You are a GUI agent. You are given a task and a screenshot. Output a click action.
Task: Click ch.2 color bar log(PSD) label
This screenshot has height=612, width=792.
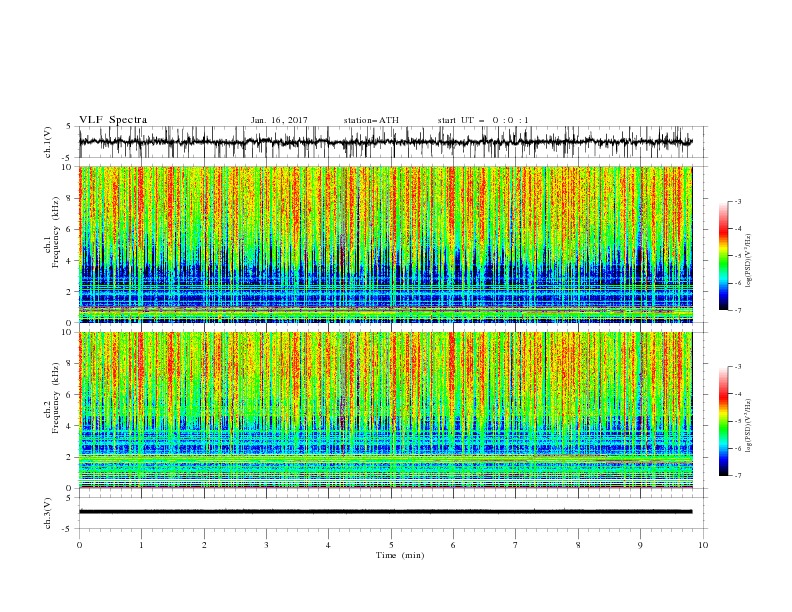click(x=748, y=426)
